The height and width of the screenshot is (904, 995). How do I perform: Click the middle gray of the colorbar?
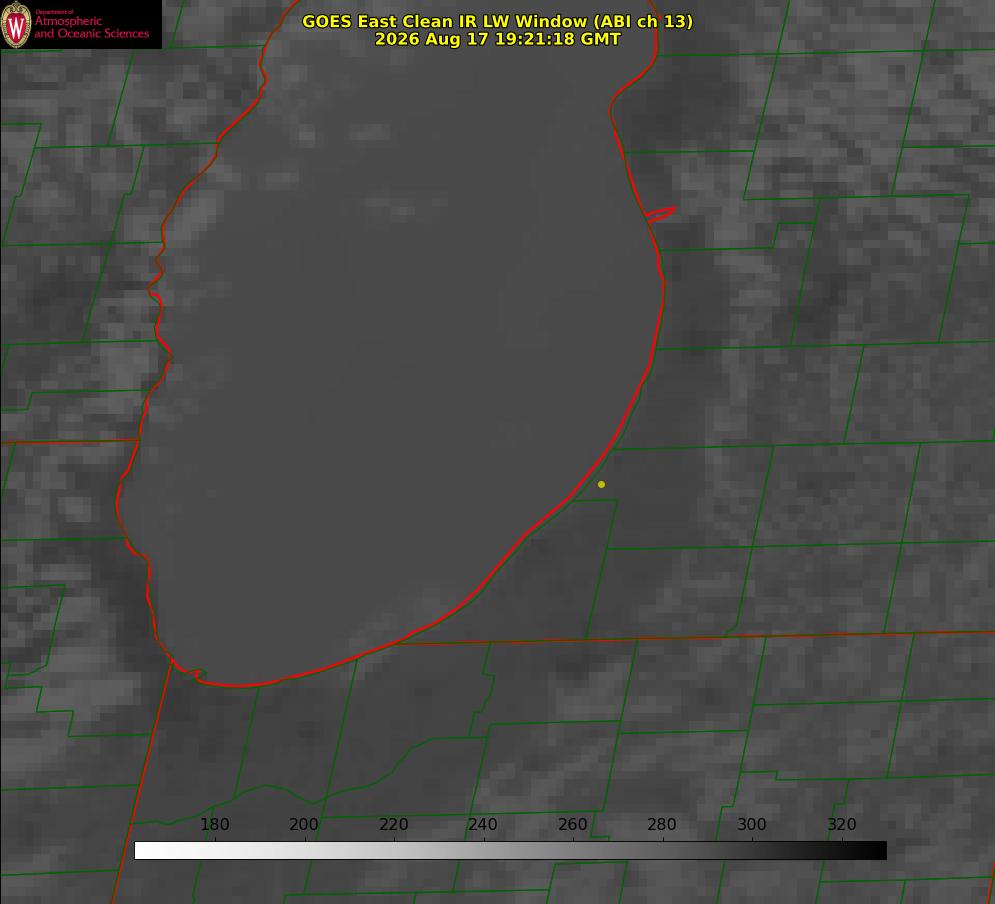(510, 851)
